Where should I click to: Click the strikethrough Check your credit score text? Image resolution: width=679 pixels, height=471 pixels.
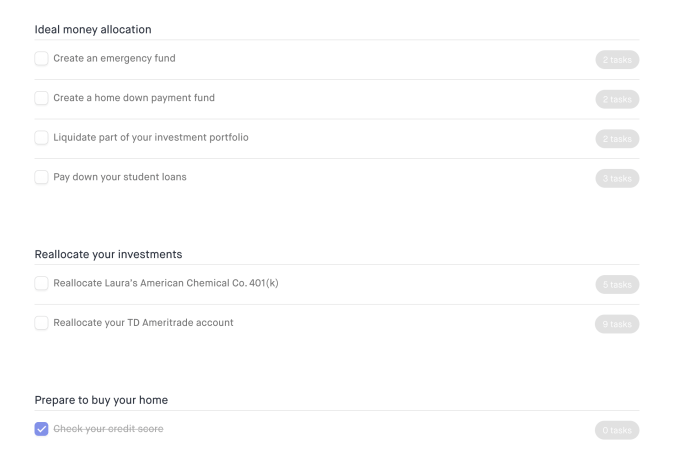tap(109, 429)
